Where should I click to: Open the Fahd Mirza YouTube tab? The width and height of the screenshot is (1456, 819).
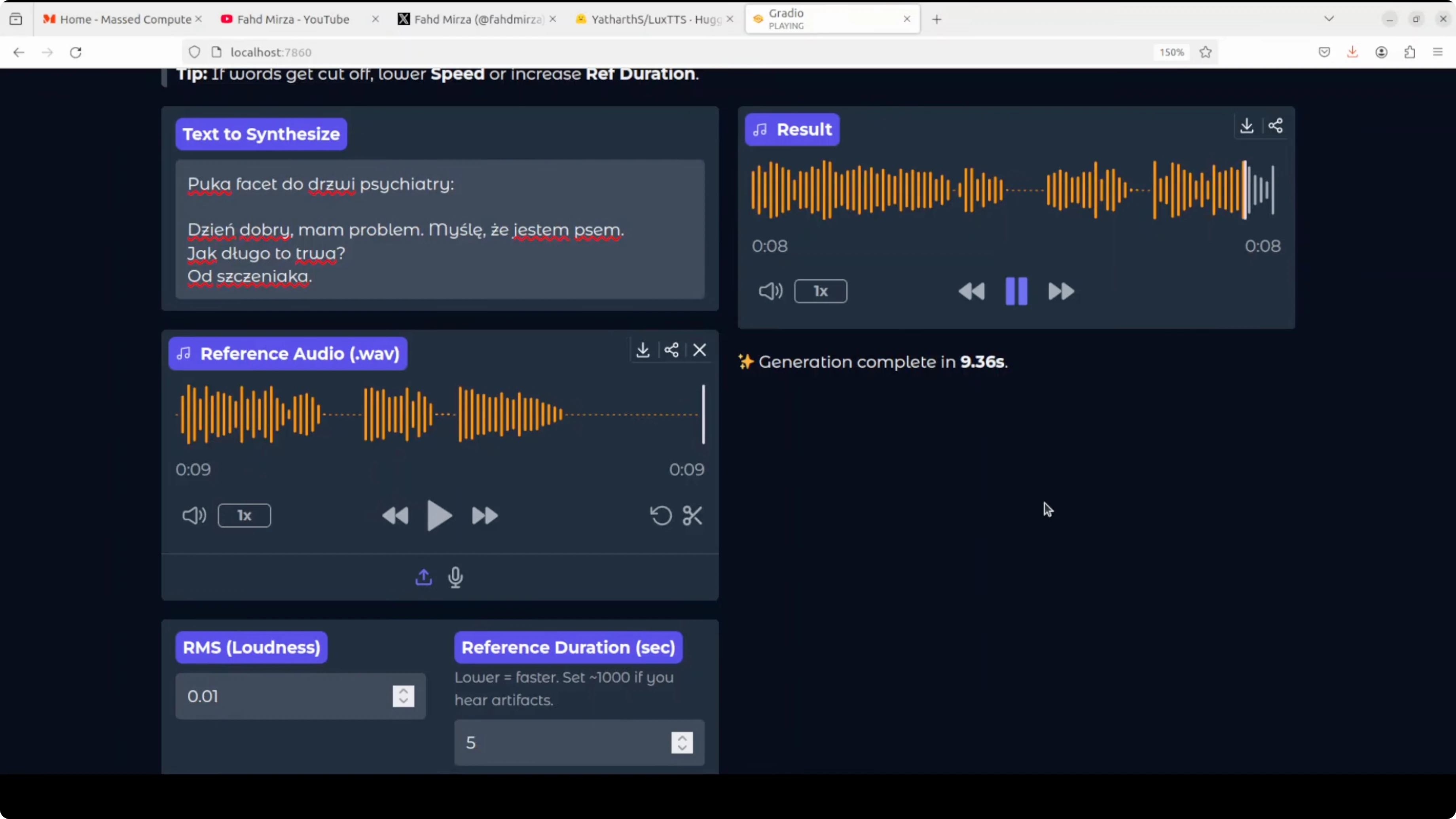click(x=293, y=19)
